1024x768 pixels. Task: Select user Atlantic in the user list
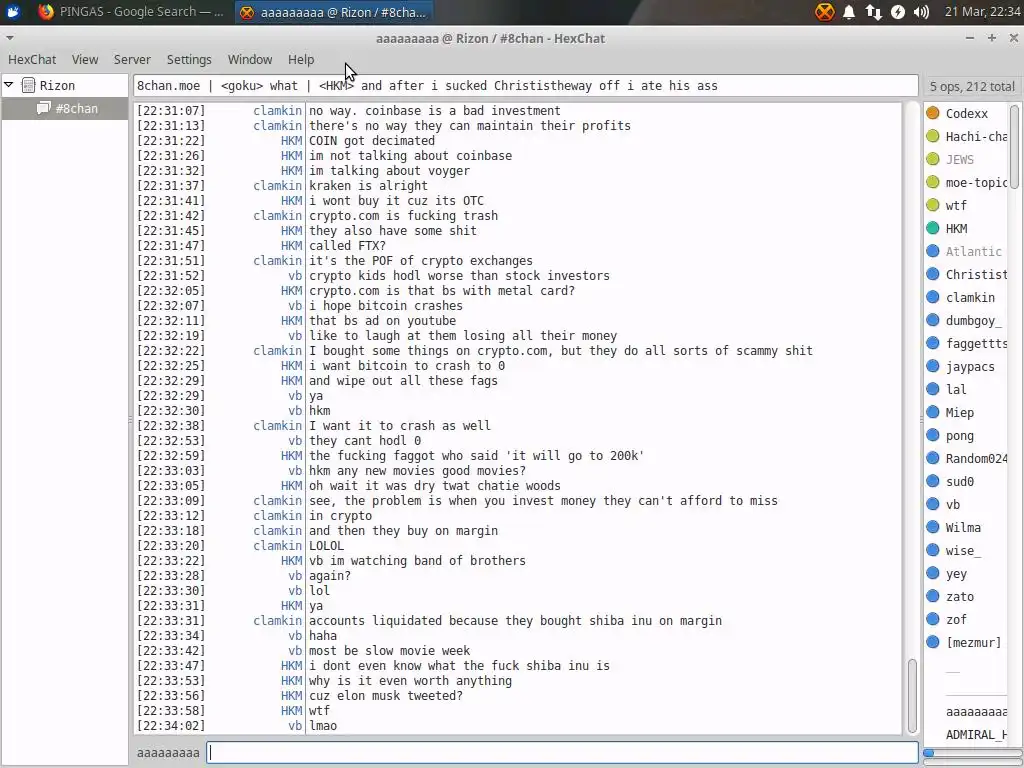(973, 251)
